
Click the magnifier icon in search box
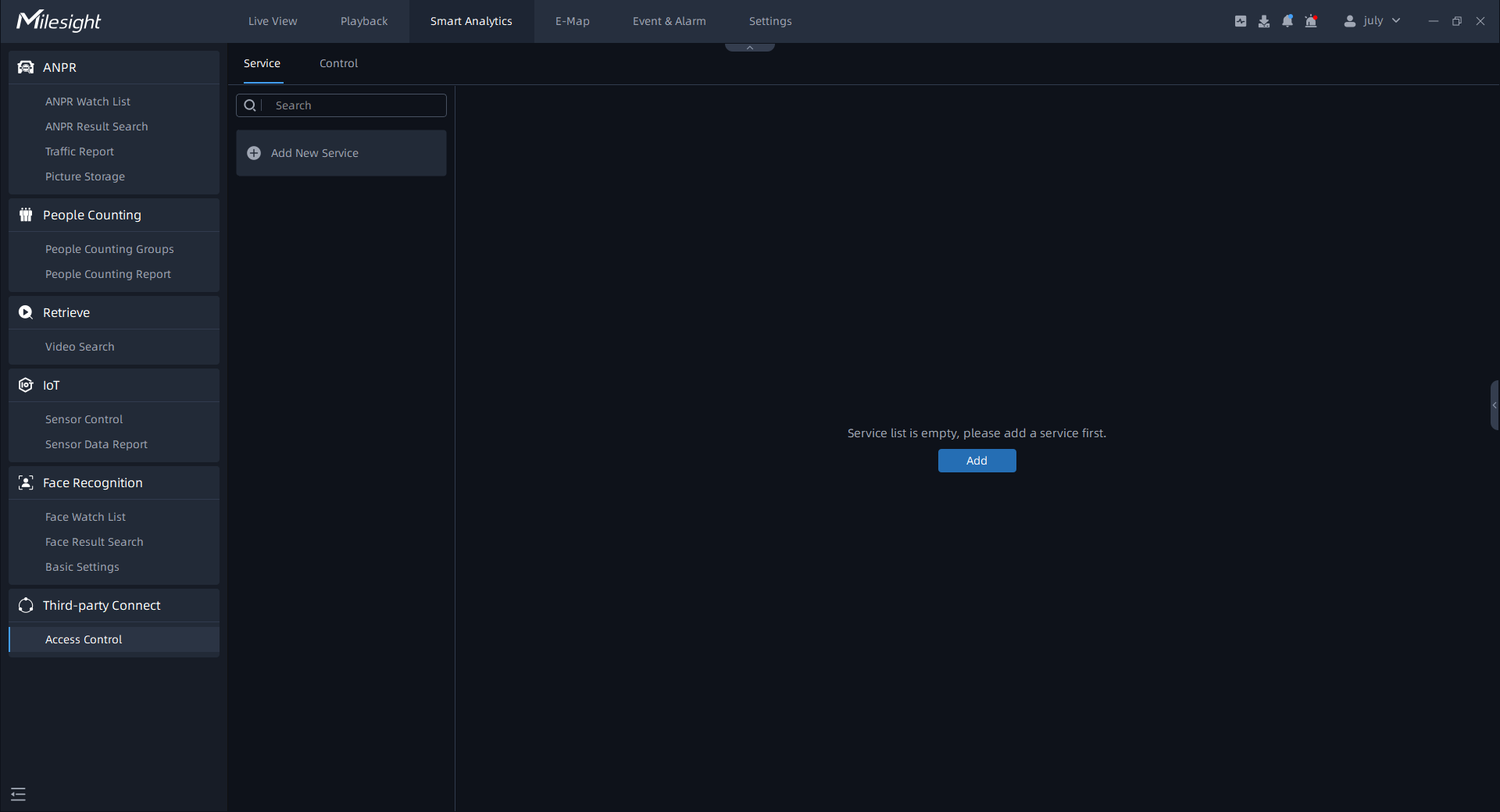pyautogui.click(x=250, y=105)
